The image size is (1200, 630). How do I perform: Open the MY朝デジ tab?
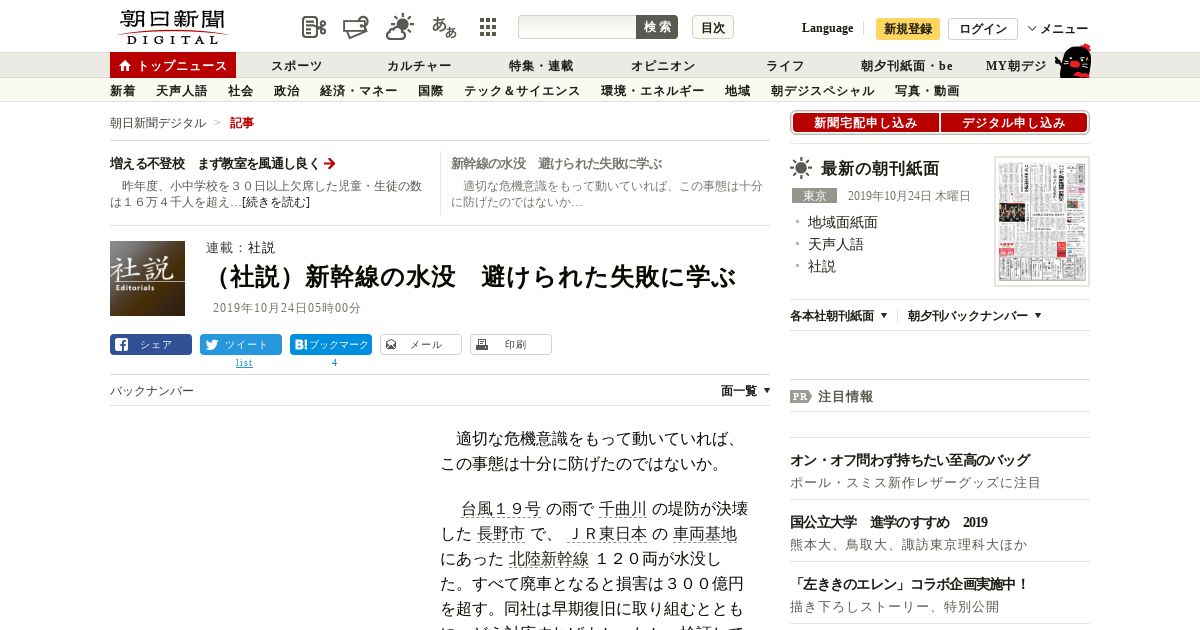tap(1016, 66)
